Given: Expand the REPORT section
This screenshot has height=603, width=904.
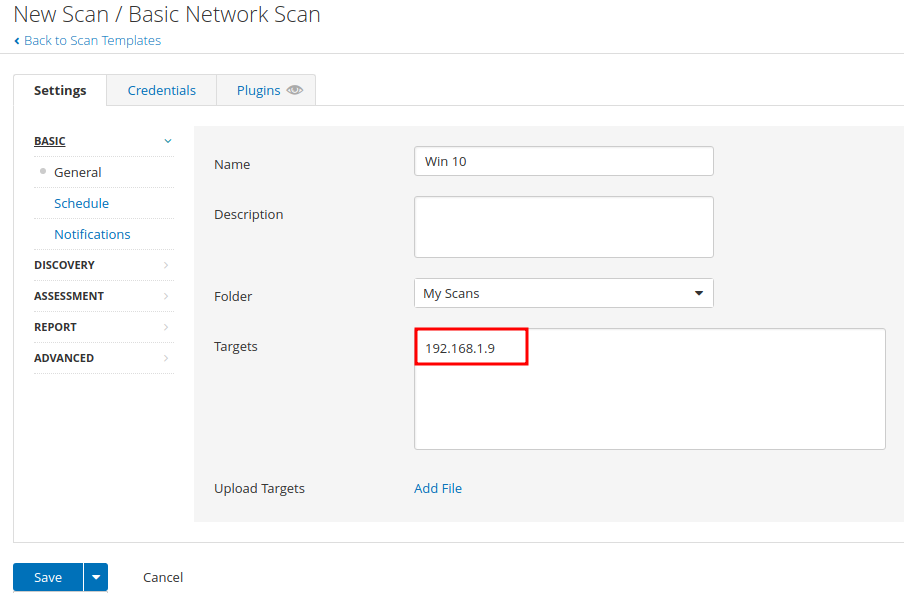Looking at the screenshot, I should (x=104, y=327).
